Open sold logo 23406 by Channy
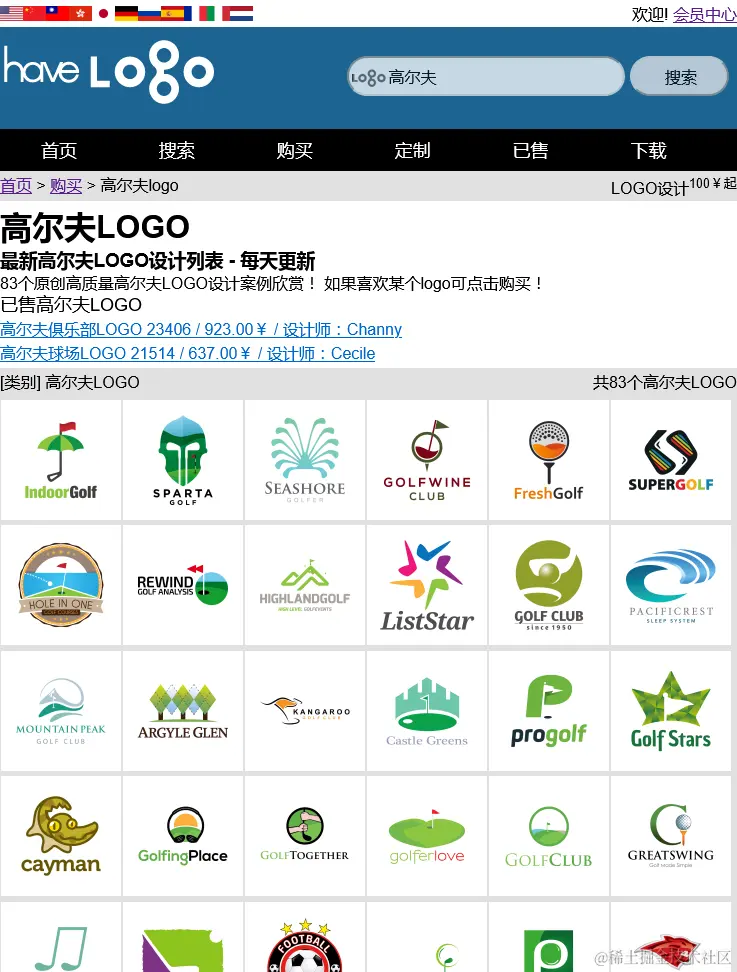 [x=201, y=329]
